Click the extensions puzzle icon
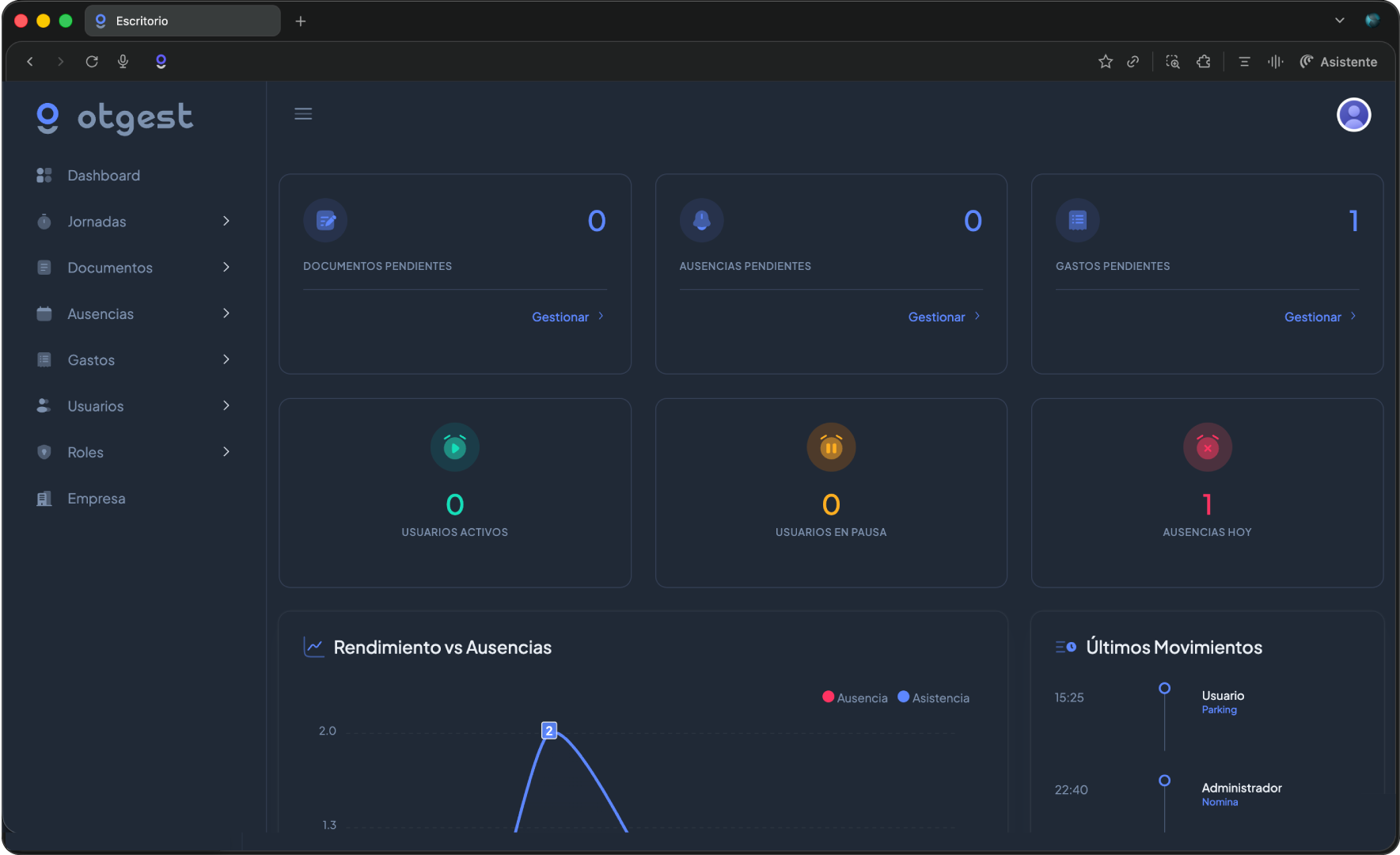Screen dimensions: 1400x855 coord(1204,62)
